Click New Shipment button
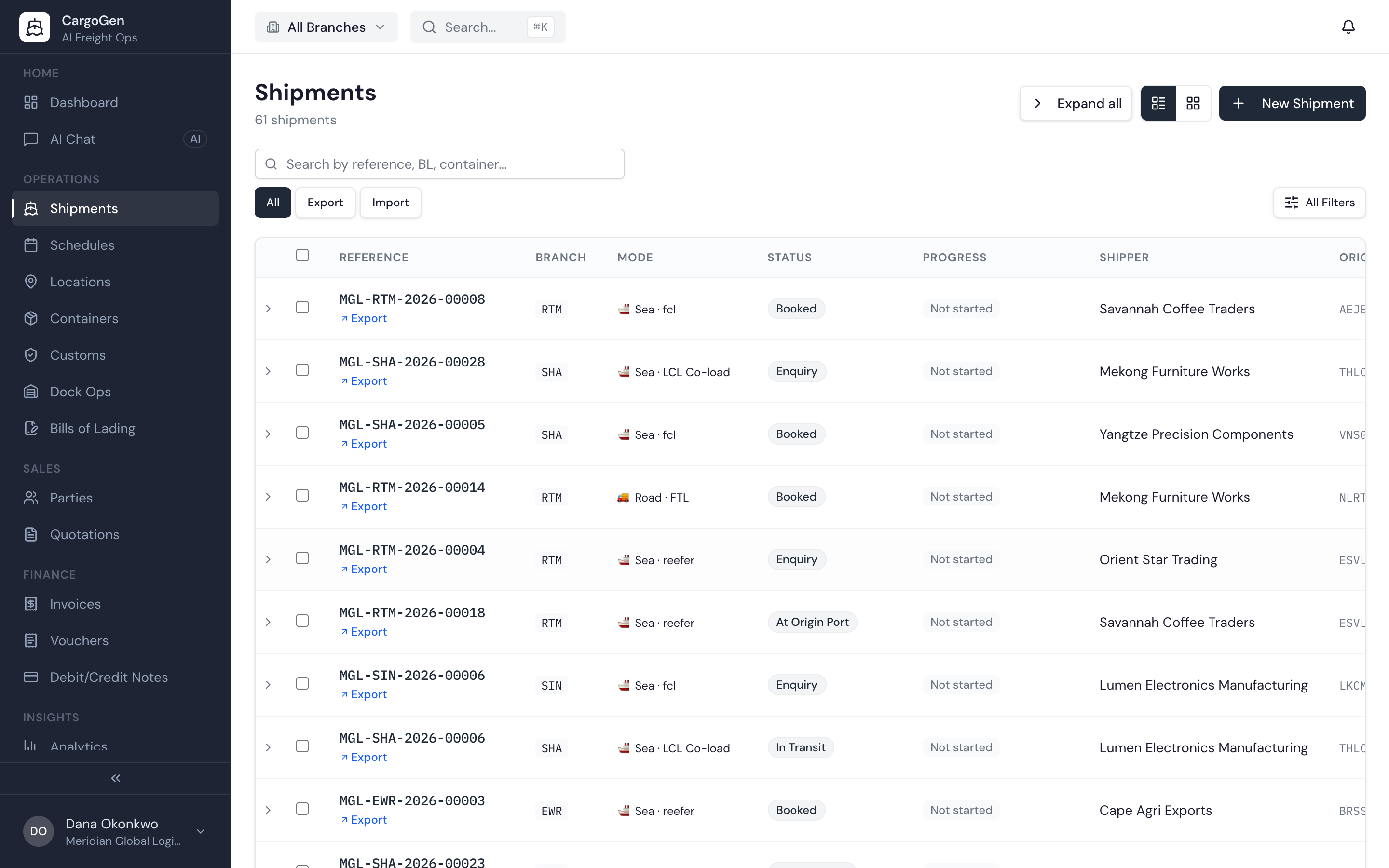The width and height of the screenshot is (1389, 868). point(1292,103)
